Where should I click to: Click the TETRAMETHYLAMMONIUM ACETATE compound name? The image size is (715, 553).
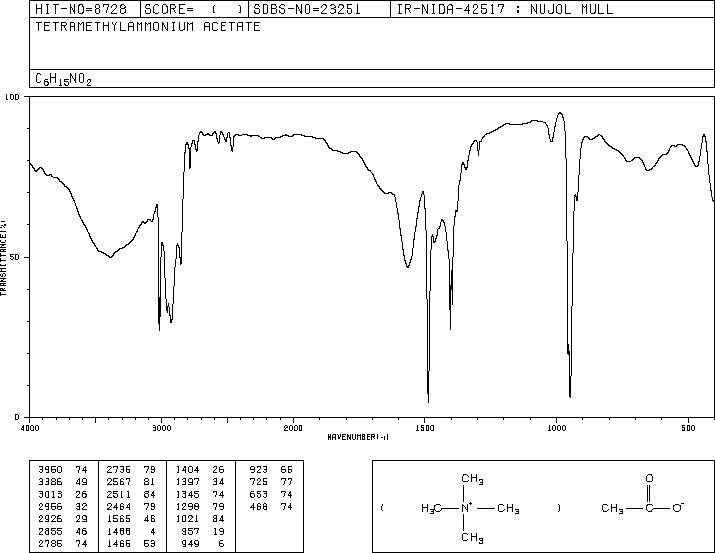[x=148, y=27]
